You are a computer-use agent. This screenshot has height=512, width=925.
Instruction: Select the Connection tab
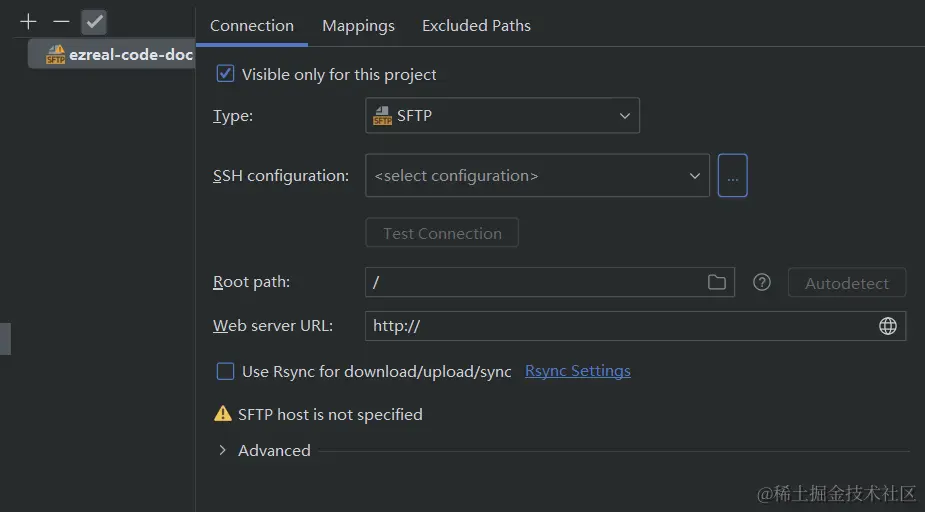pos(252,26)
